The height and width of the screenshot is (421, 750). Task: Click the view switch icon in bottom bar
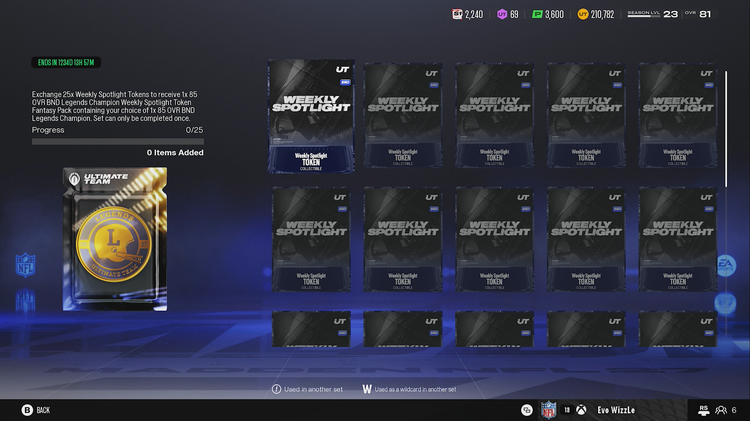527,410
